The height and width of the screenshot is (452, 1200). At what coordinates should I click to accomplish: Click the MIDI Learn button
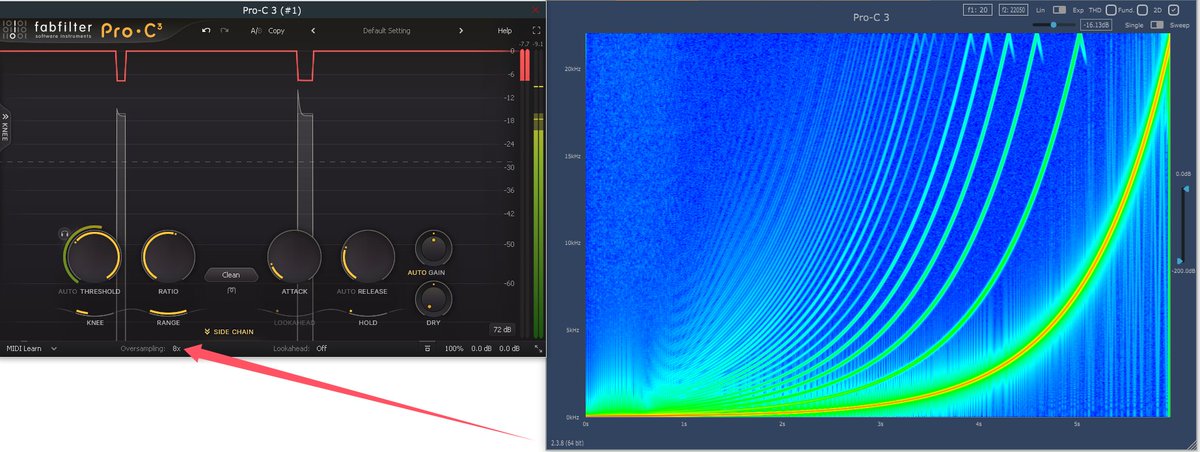(25, 349)
